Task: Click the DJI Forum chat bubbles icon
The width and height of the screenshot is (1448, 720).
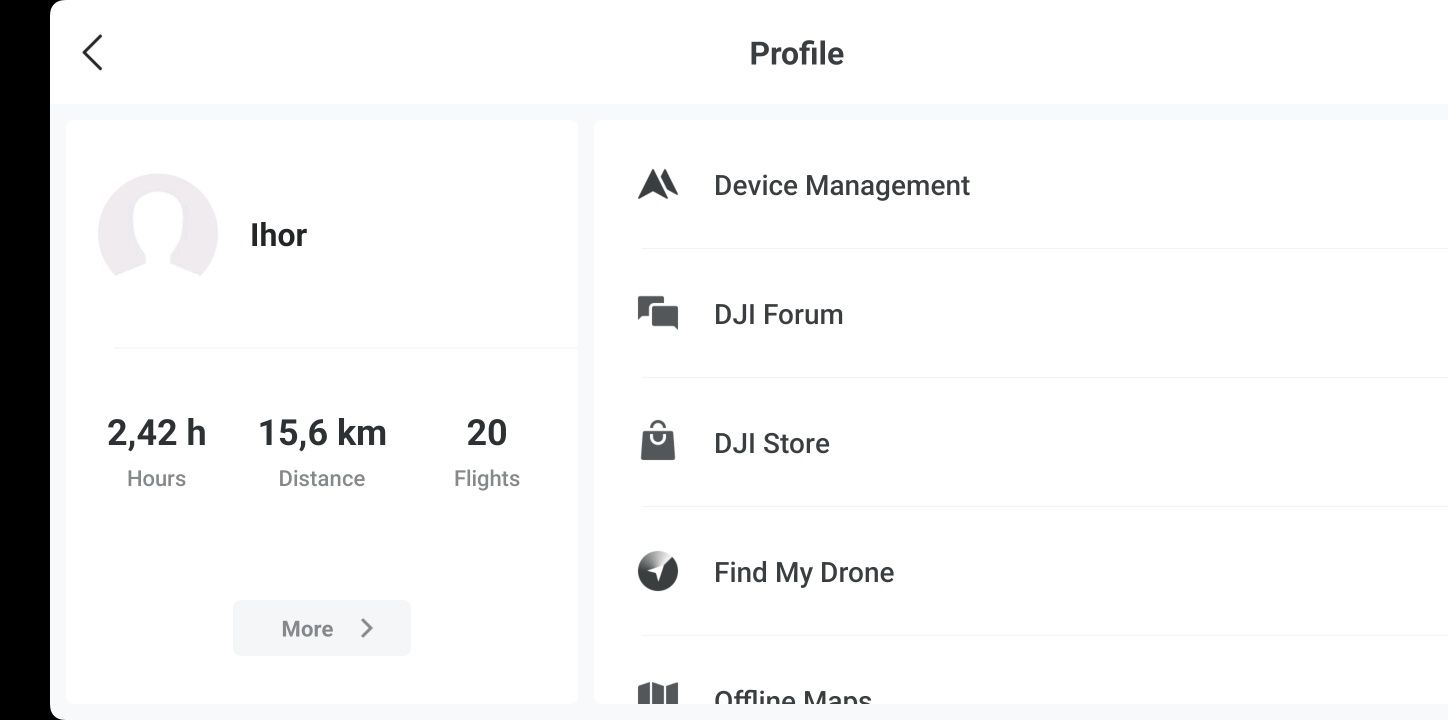Action: [x=658, y=313]
